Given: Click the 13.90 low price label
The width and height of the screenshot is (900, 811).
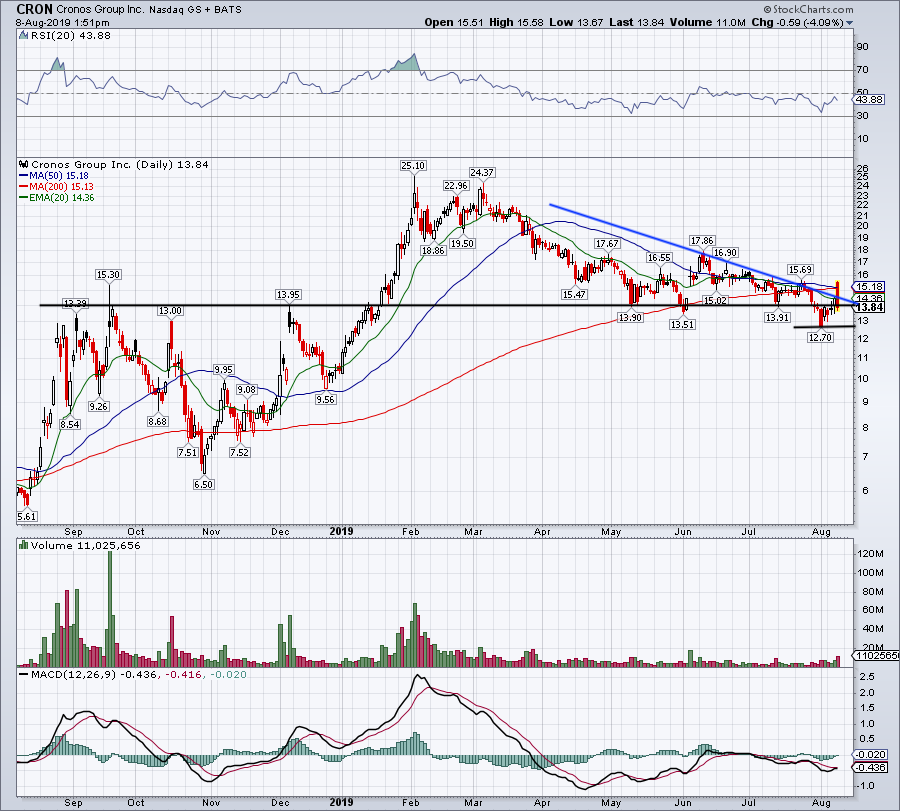Looking at the screenshot, I should [x=630, y=317].
